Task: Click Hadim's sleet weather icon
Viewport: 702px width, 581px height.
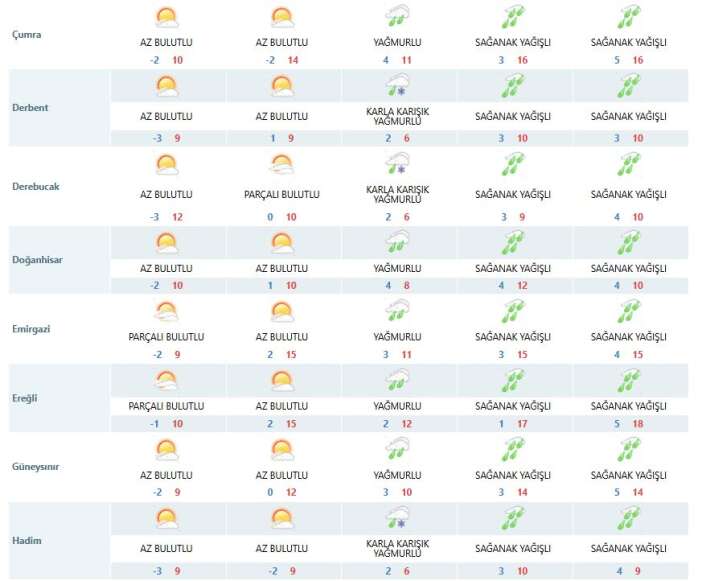Action: coord(398,519)
